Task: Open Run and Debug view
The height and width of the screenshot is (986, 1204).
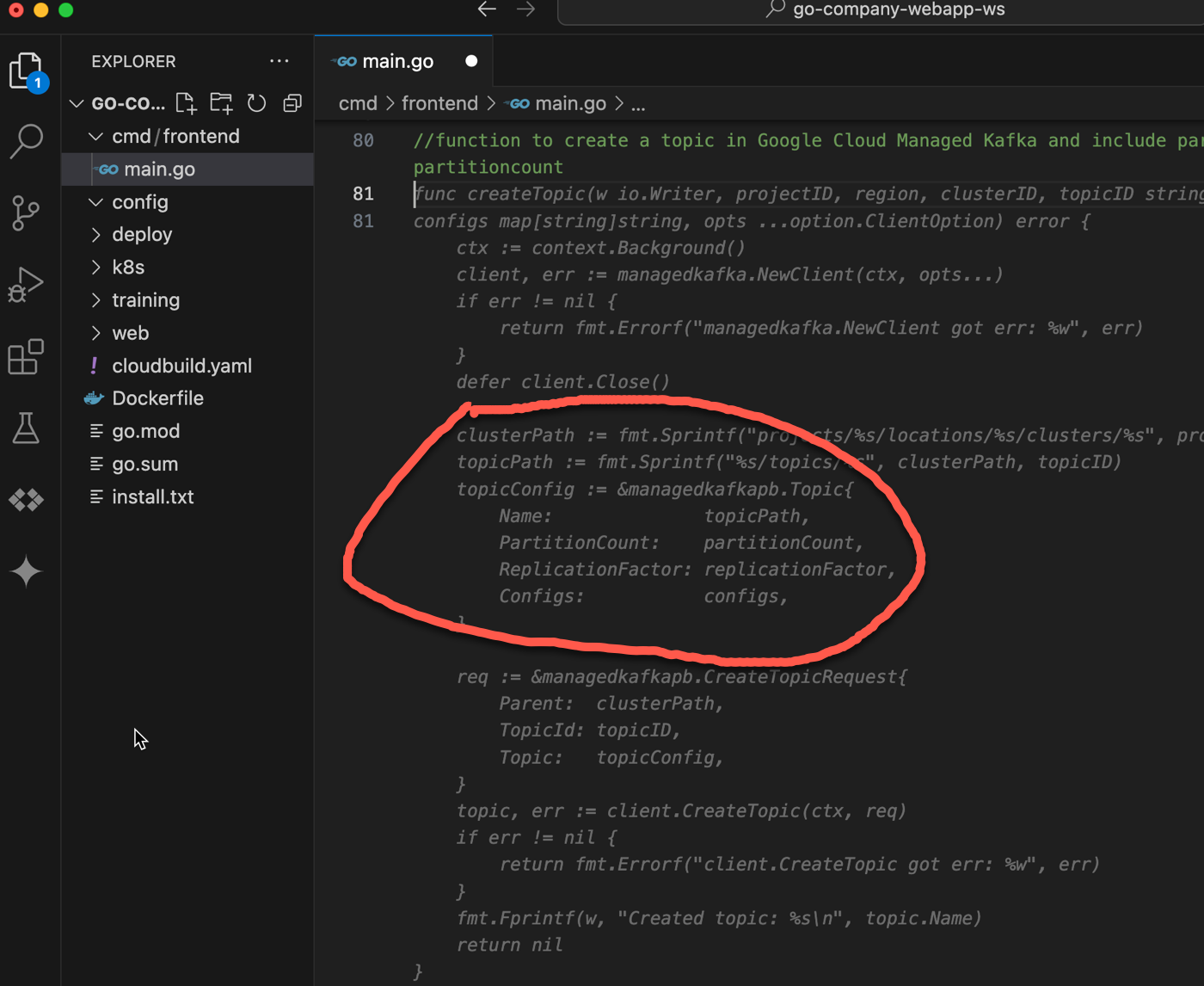Action: pos(26,285)
